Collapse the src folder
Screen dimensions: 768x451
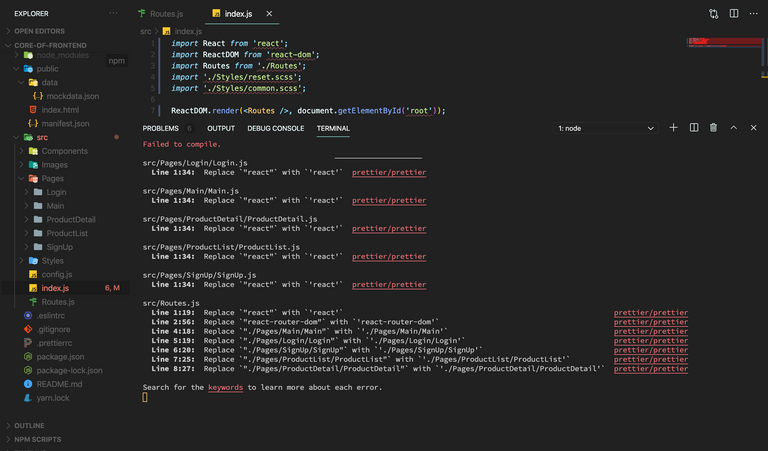(x=42, y=137)
